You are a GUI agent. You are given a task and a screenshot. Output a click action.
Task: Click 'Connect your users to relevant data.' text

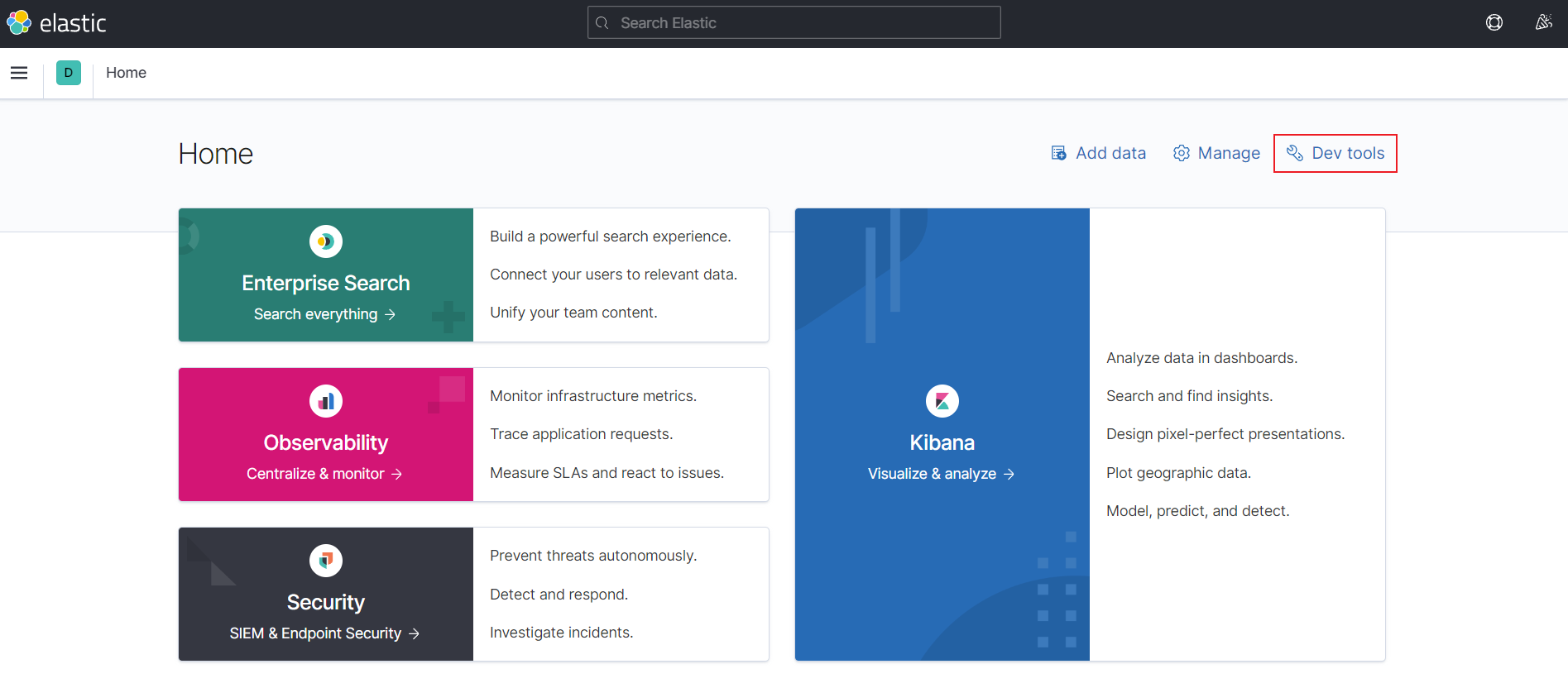pos(613,275)
